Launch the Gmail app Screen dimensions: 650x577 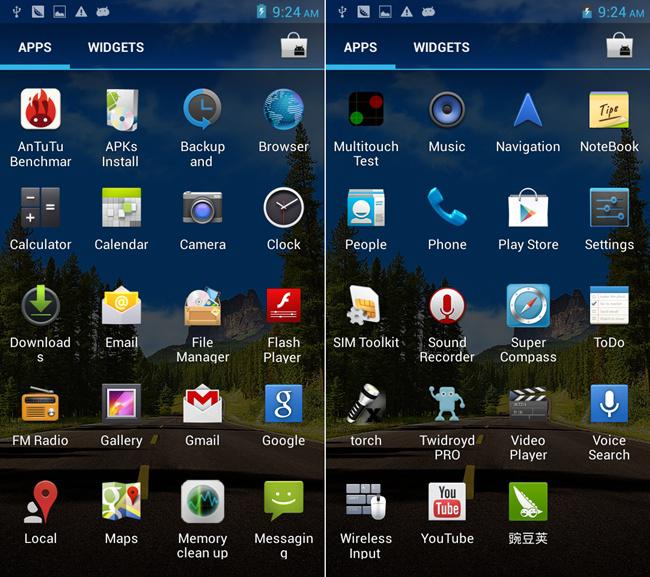tap(202, 404)
